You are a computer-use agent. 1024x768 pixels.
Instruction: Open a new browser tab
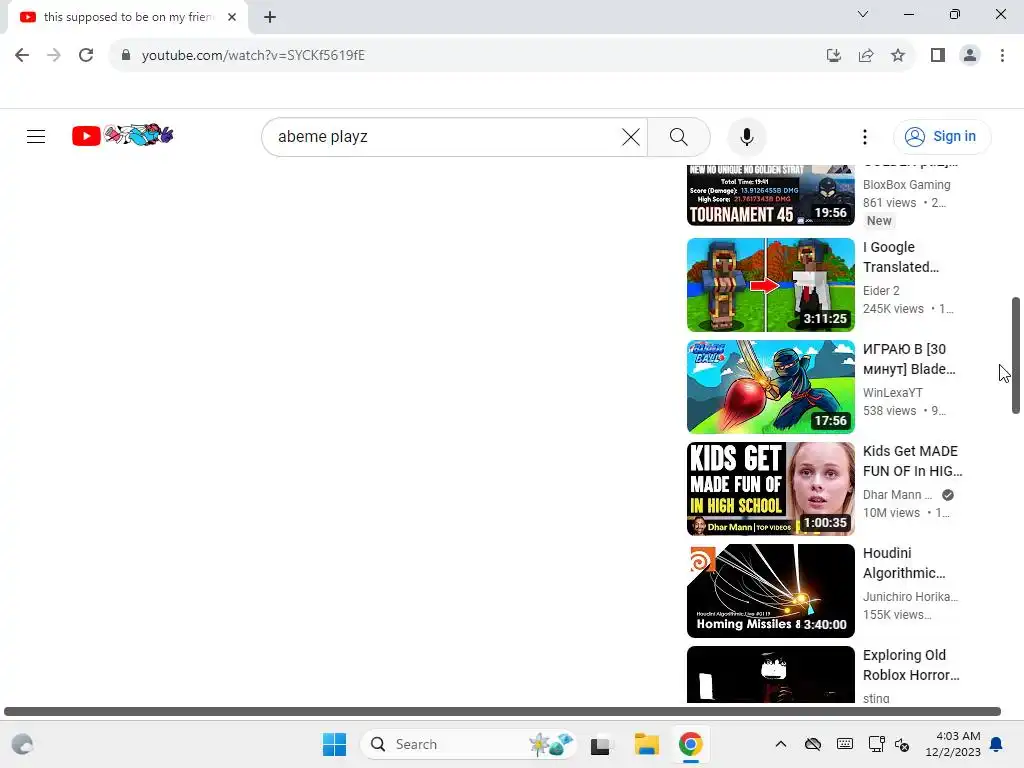pyautogui.click(x=270, y=17)
